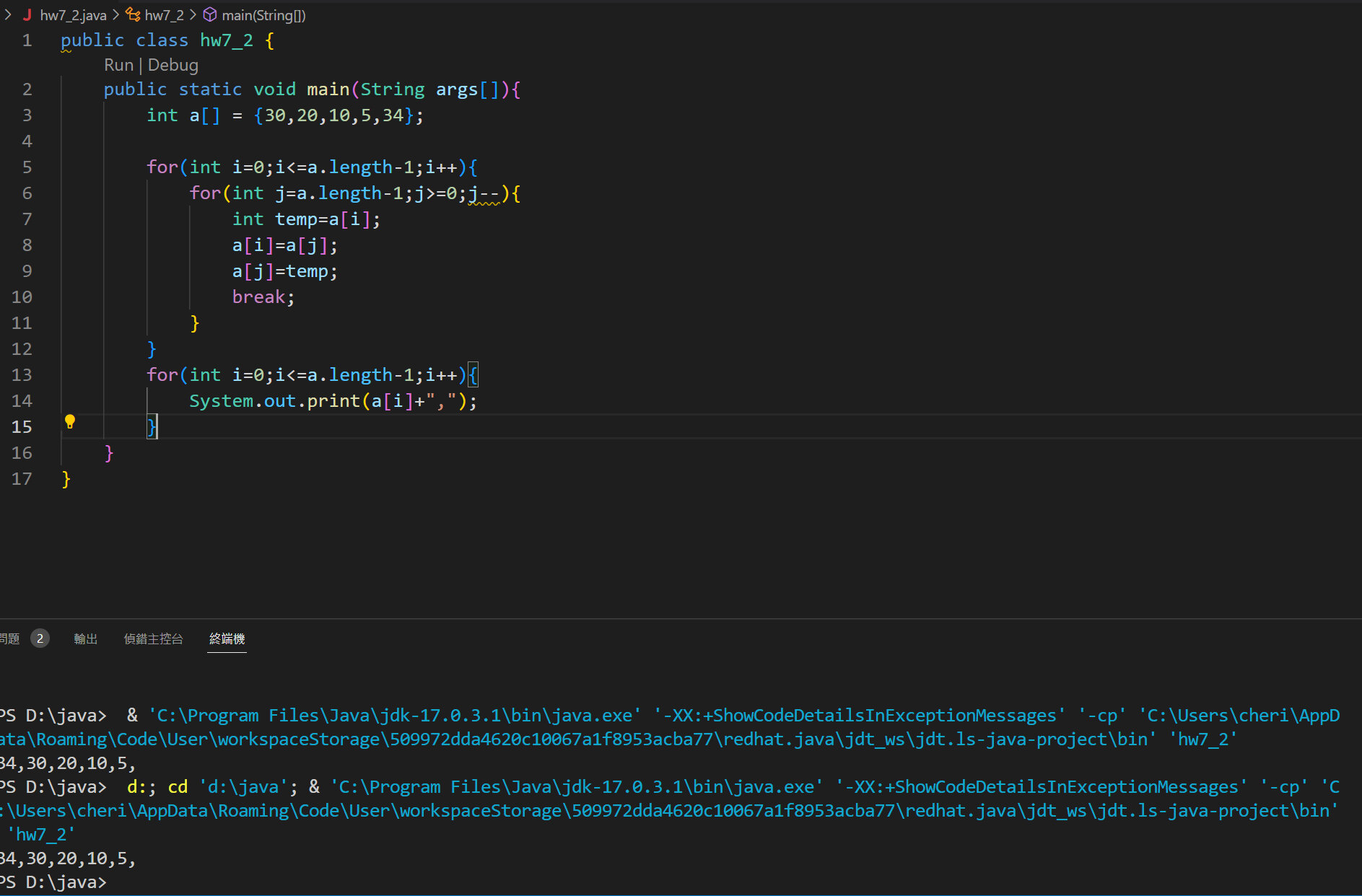Viewport: 1362px width, 896px height.
Task: Click the method cube icon before main(String[])
Action: (210, 15)
